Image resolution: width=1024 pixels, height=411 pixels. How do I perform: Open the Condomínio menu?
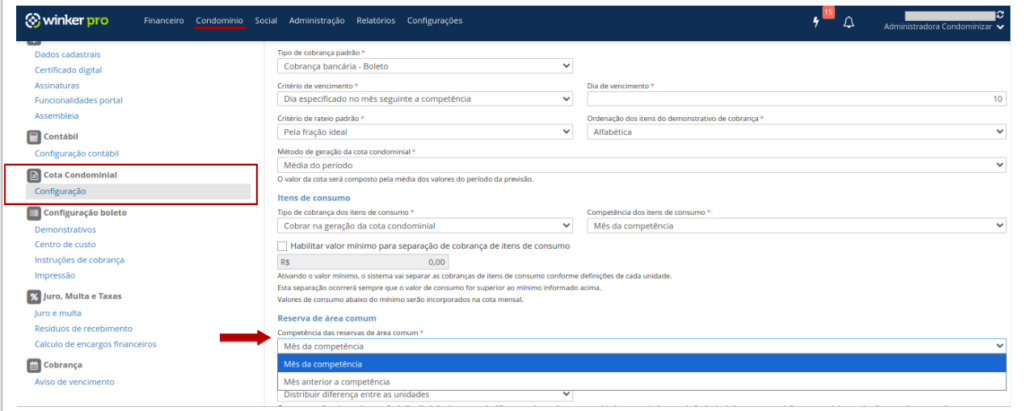point(219,21)
